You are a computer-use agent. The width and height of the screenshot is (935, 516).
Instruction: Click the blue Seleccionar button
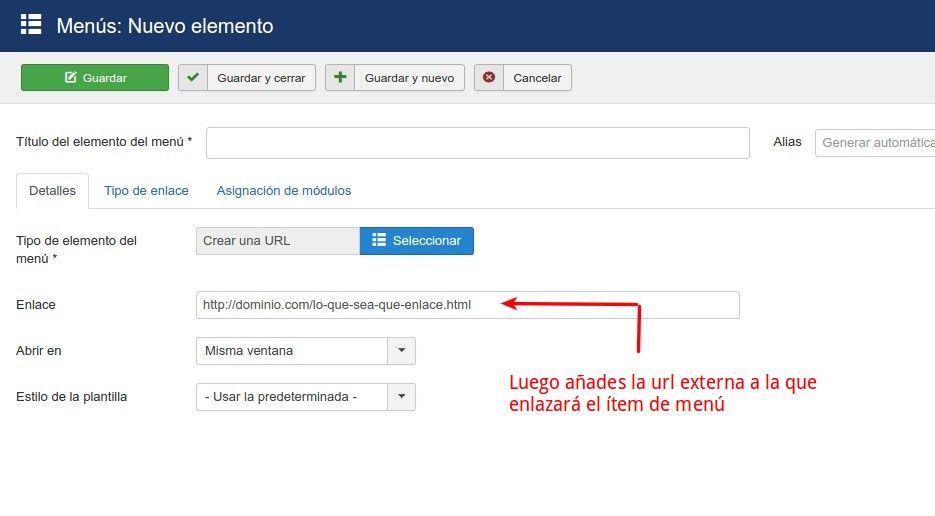click(417, 241)
